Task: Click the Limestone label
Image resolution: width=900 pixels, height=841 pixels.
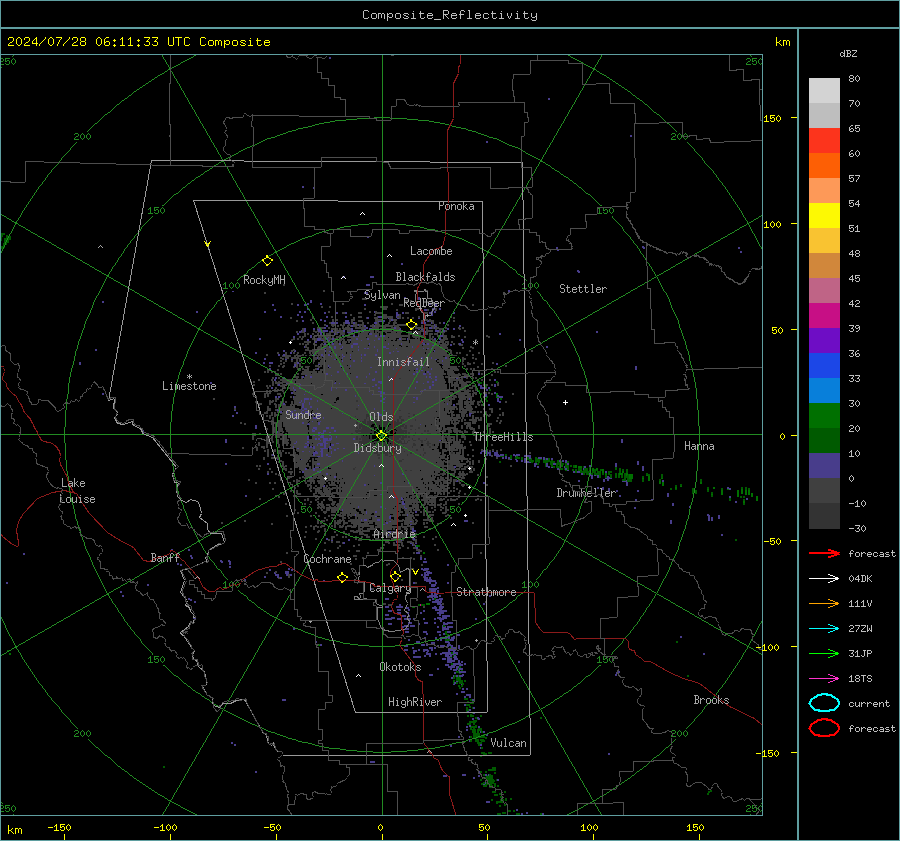Action: coord(189,386)
